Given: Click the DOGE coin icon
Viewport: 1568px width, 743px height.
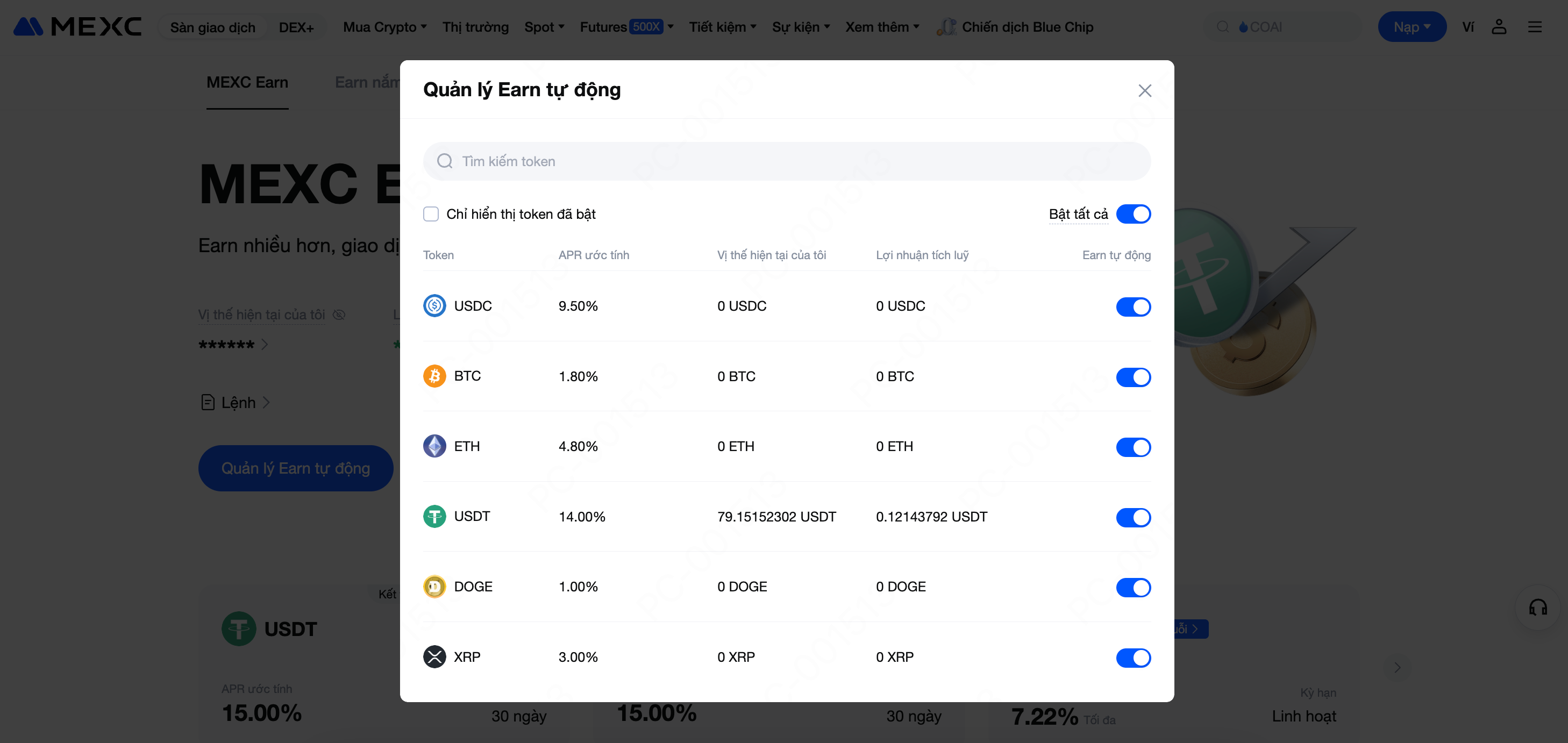Looking at the screenshot, I should pyautogui.click(x=434, y=587).
